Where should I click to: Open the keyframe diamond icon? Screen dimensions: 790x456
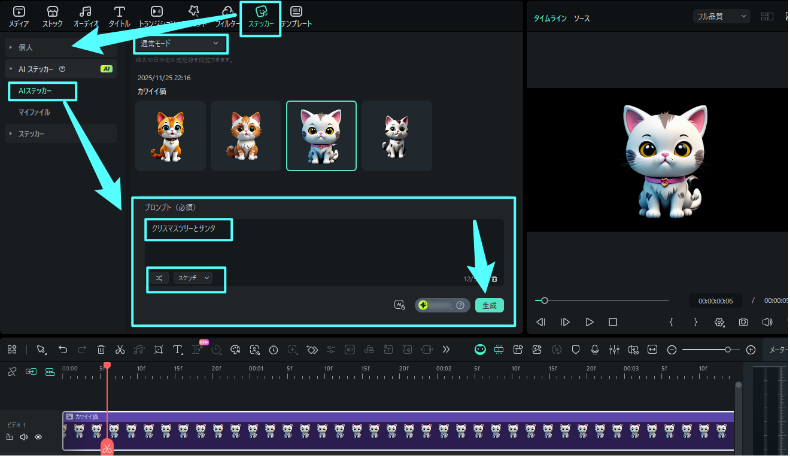coord(312,349)
